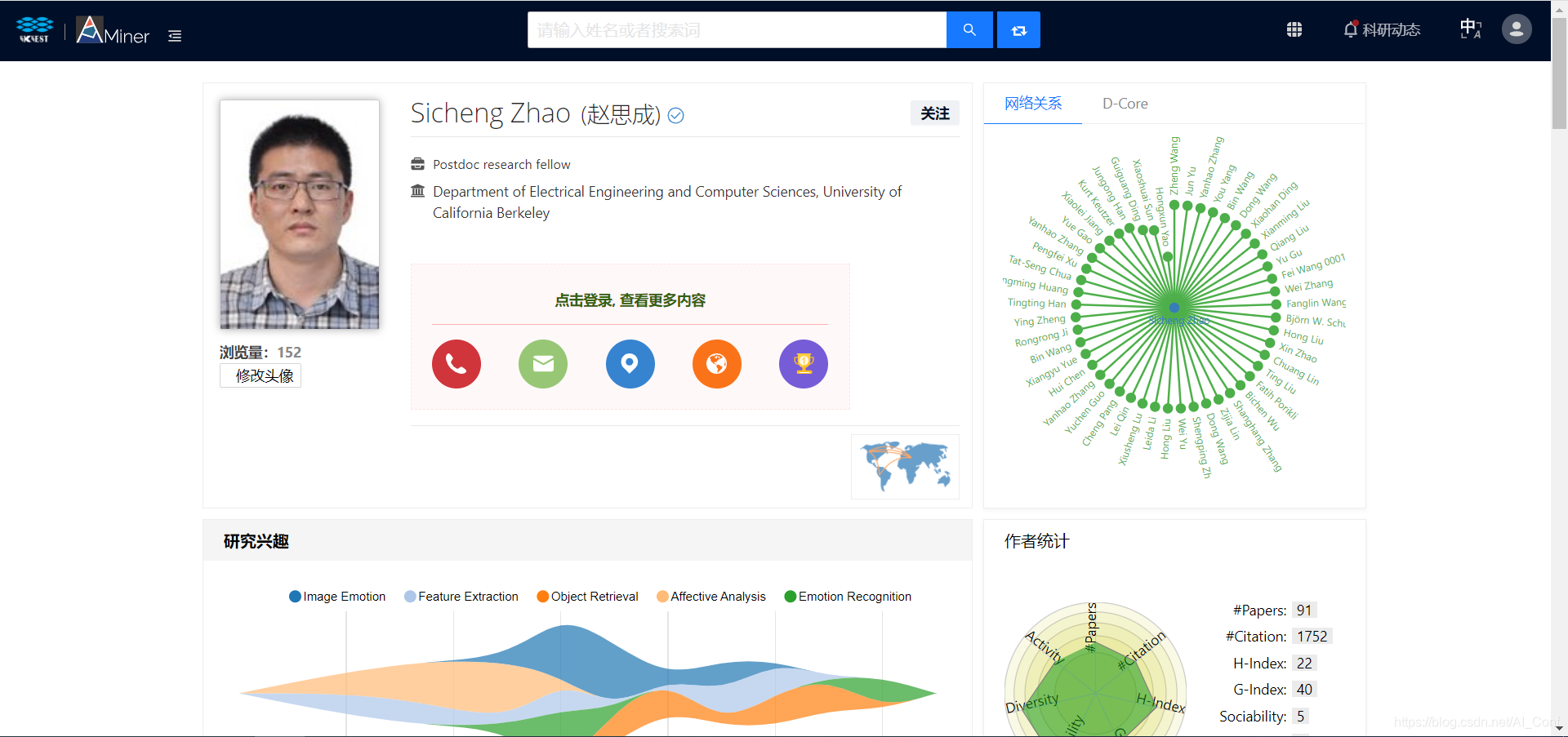
Task: Click the scrollbar down arrow
Action: [1559, 729]
